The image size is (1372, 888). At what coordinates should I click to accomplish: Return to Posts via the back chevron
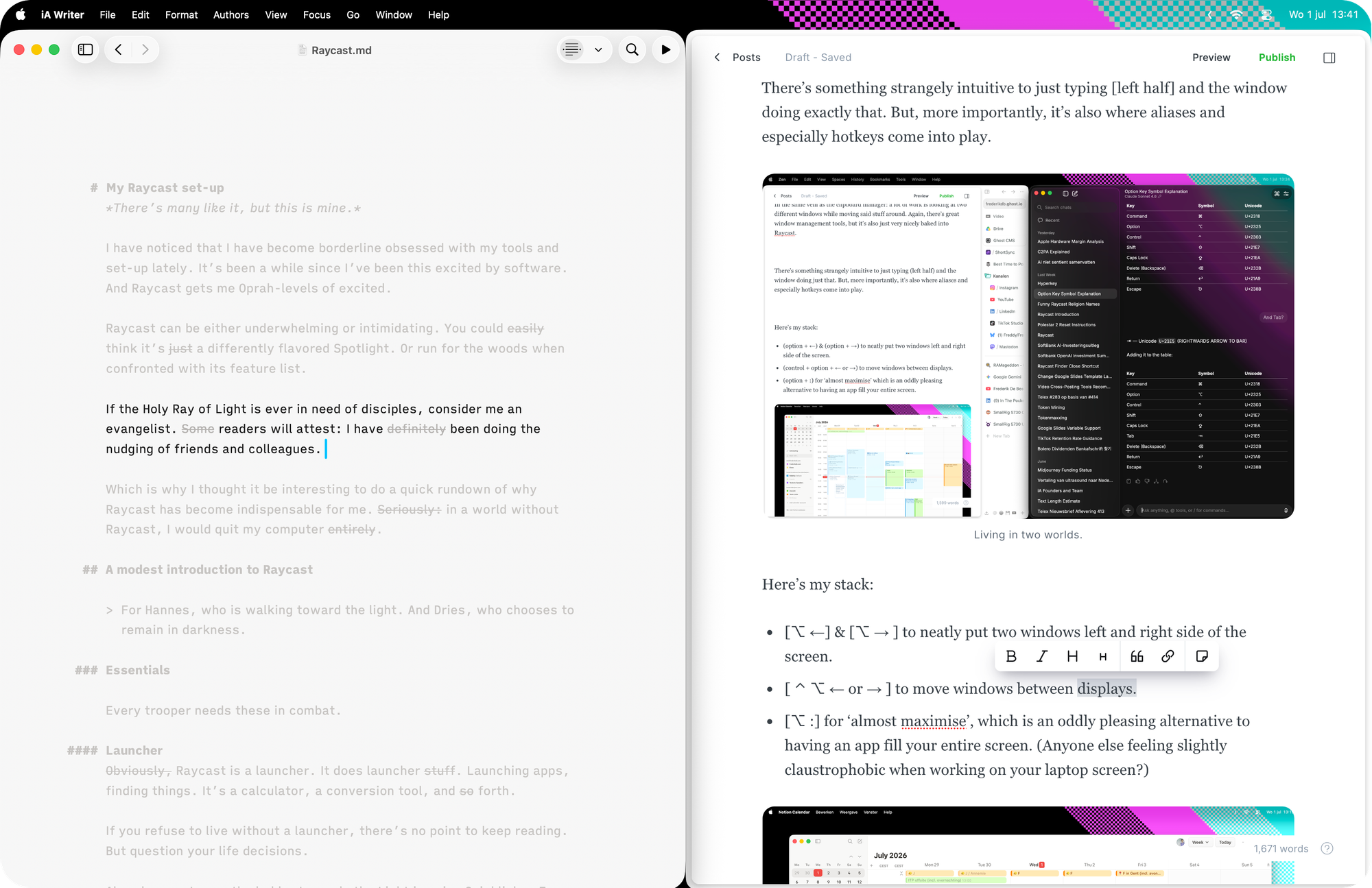[x=718, y=58]
